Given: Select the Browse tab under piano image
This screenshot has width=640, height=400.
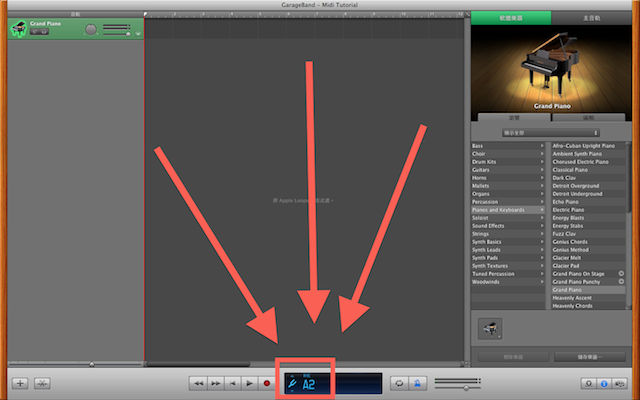Looking at the screenshot, I should coord(514,118).
